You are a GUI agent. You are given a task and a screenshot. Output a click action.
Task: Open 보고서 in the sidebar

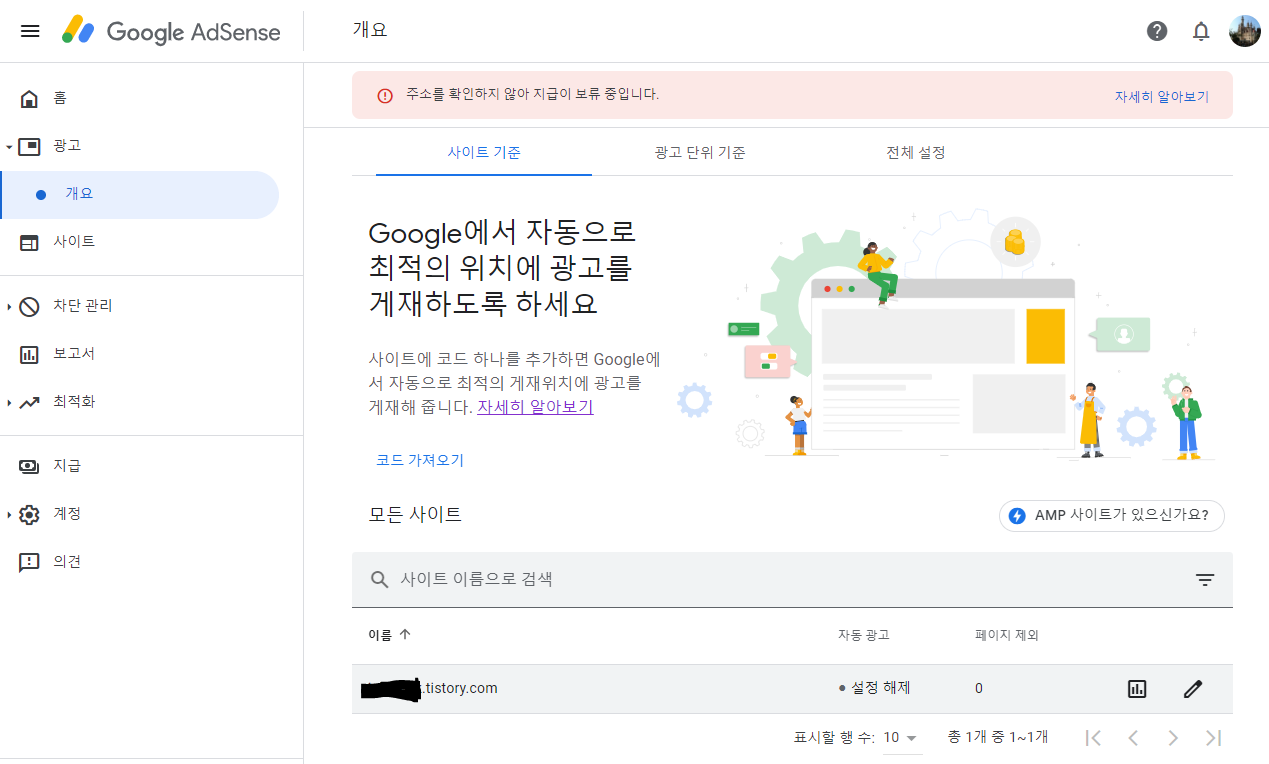point(74,354)
